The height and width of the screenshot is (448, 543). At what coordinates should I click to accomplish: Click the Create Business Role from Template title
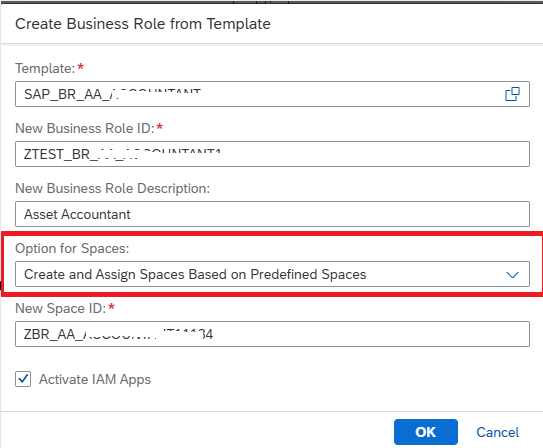[143, 24]
